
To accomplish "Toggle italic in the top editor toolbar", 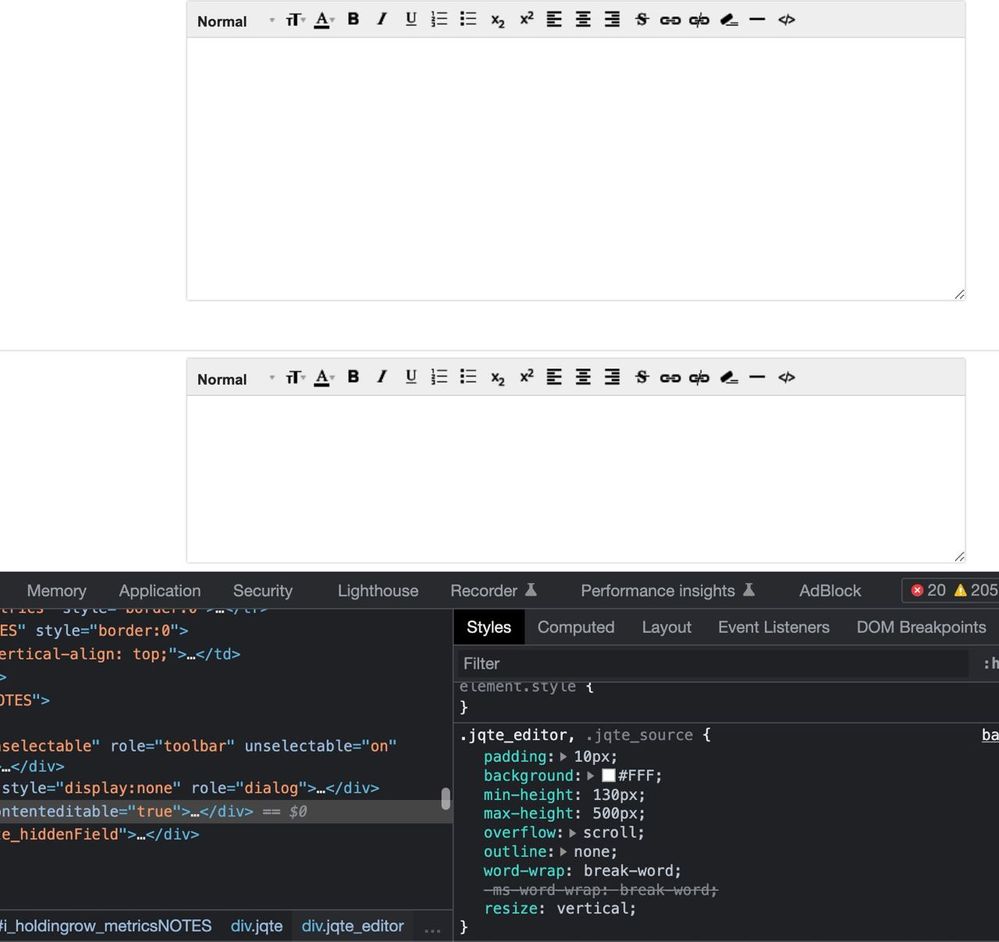I will 382,20.
